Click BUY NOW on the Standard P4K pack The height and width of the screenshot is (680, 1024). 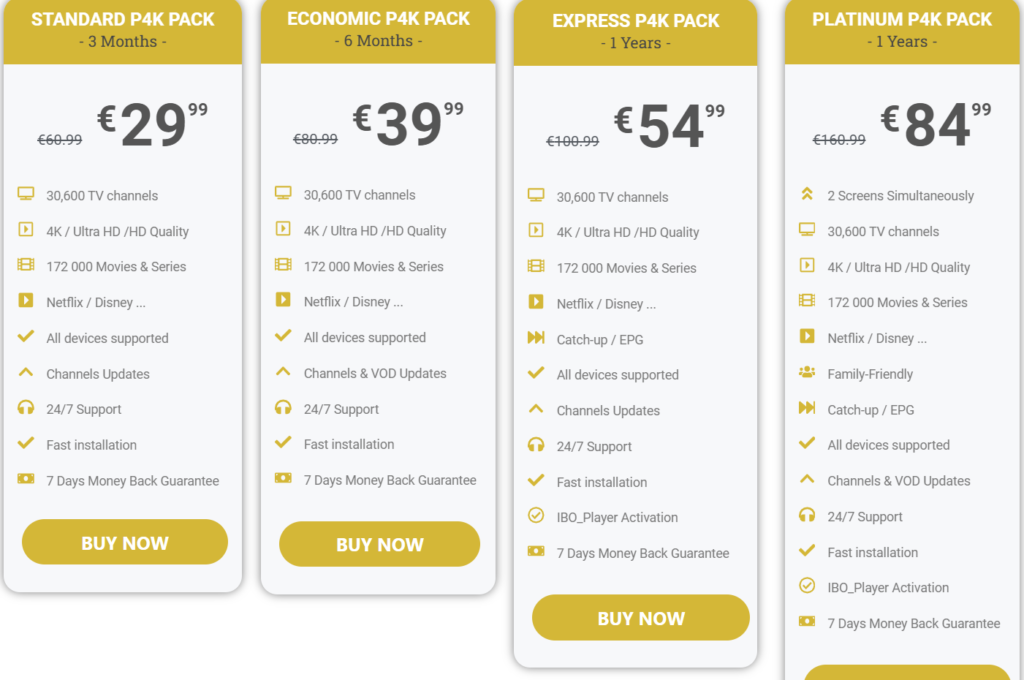coord(124,541)
